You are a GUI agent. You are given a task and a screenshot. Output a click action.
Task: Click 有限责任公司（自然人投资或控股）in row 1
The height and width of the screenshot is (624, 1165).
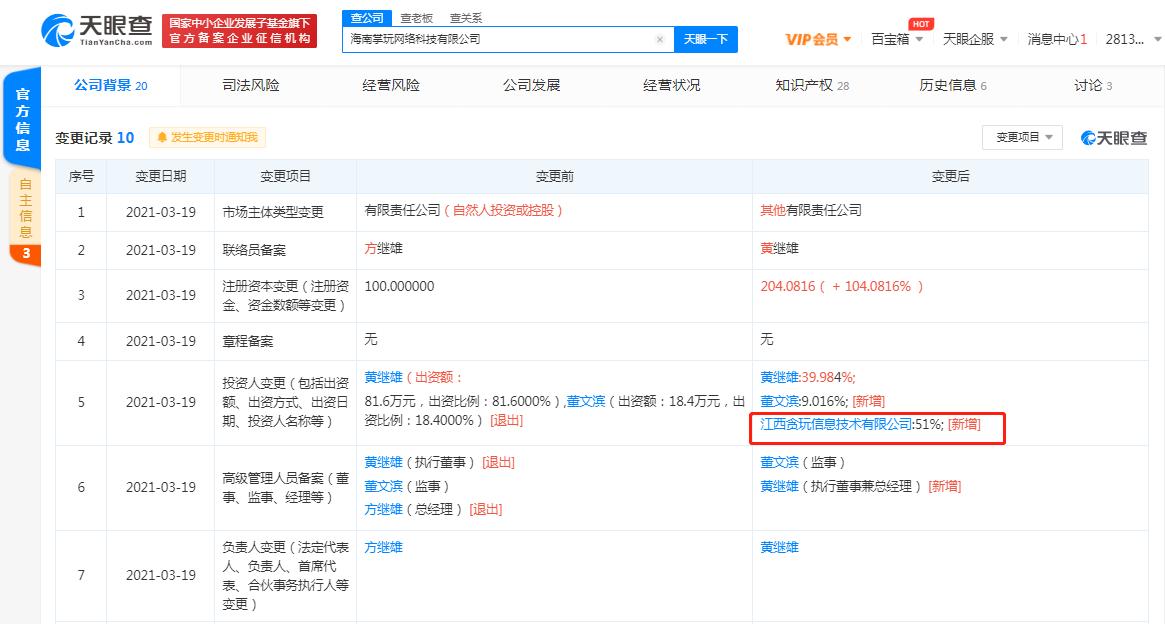464,210
